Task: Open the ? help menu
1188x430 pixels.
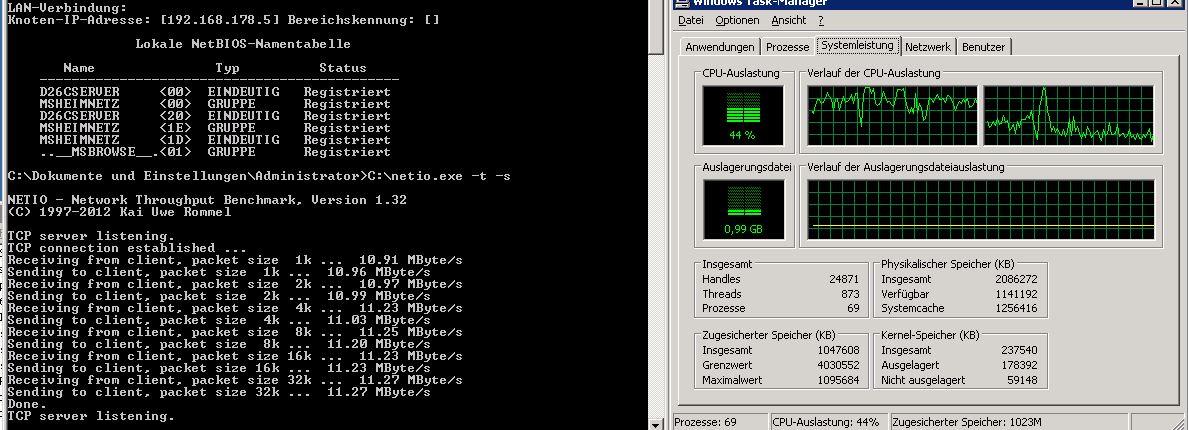Action: (x=821, y=20)
